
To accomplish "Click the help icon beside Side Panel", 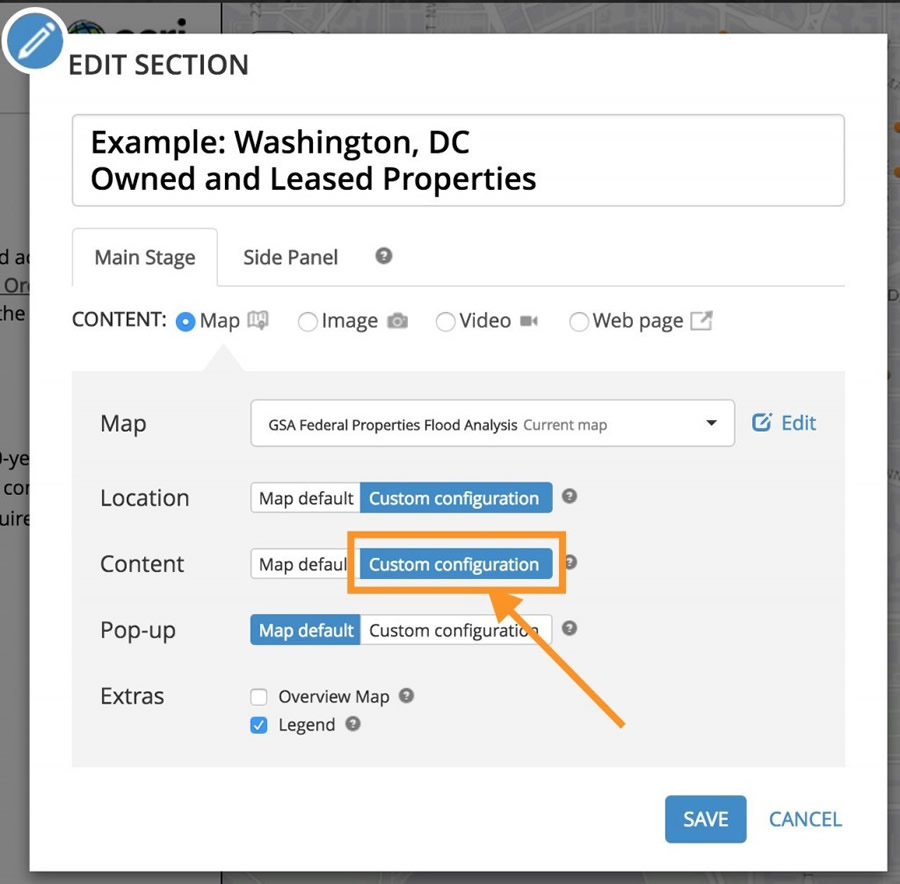I will tap(383, 256).
